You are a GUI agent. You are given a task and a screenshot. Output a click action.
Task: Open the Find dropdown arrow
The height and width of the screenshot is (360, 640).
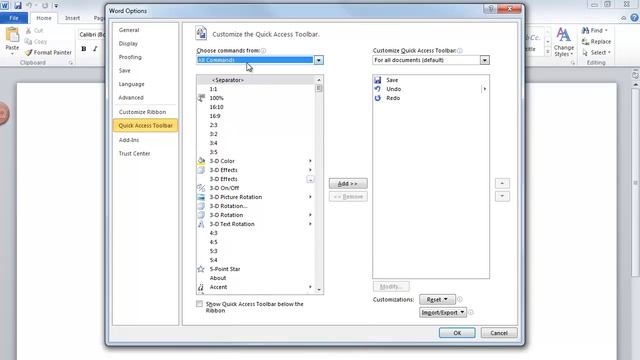pos(606,31)
